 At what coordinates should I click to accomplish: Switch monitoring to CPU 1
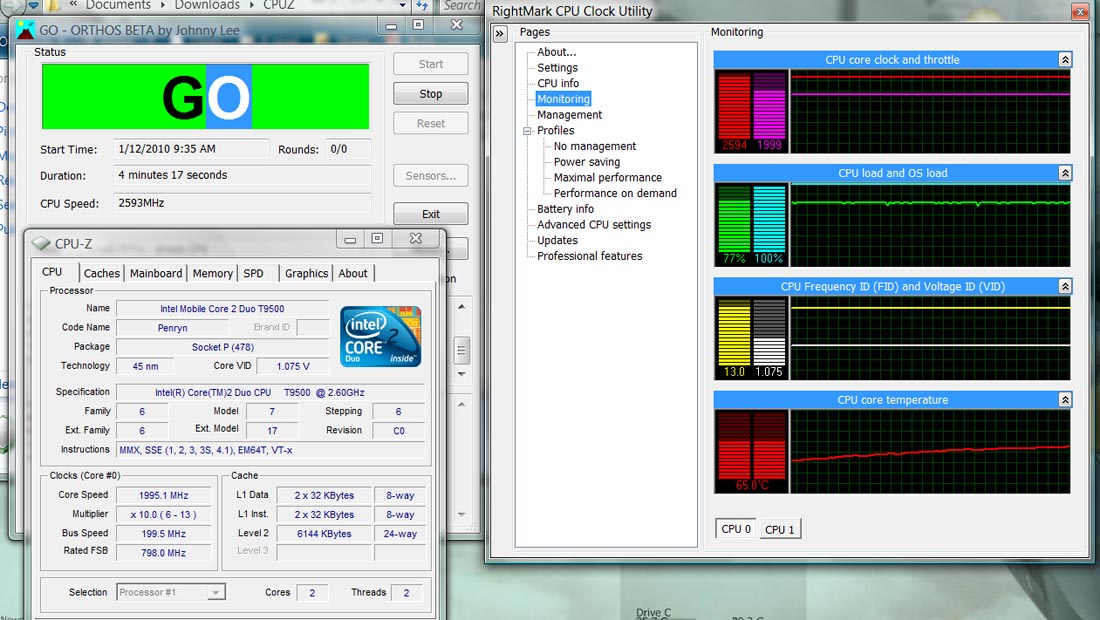(x=779, y=530)
